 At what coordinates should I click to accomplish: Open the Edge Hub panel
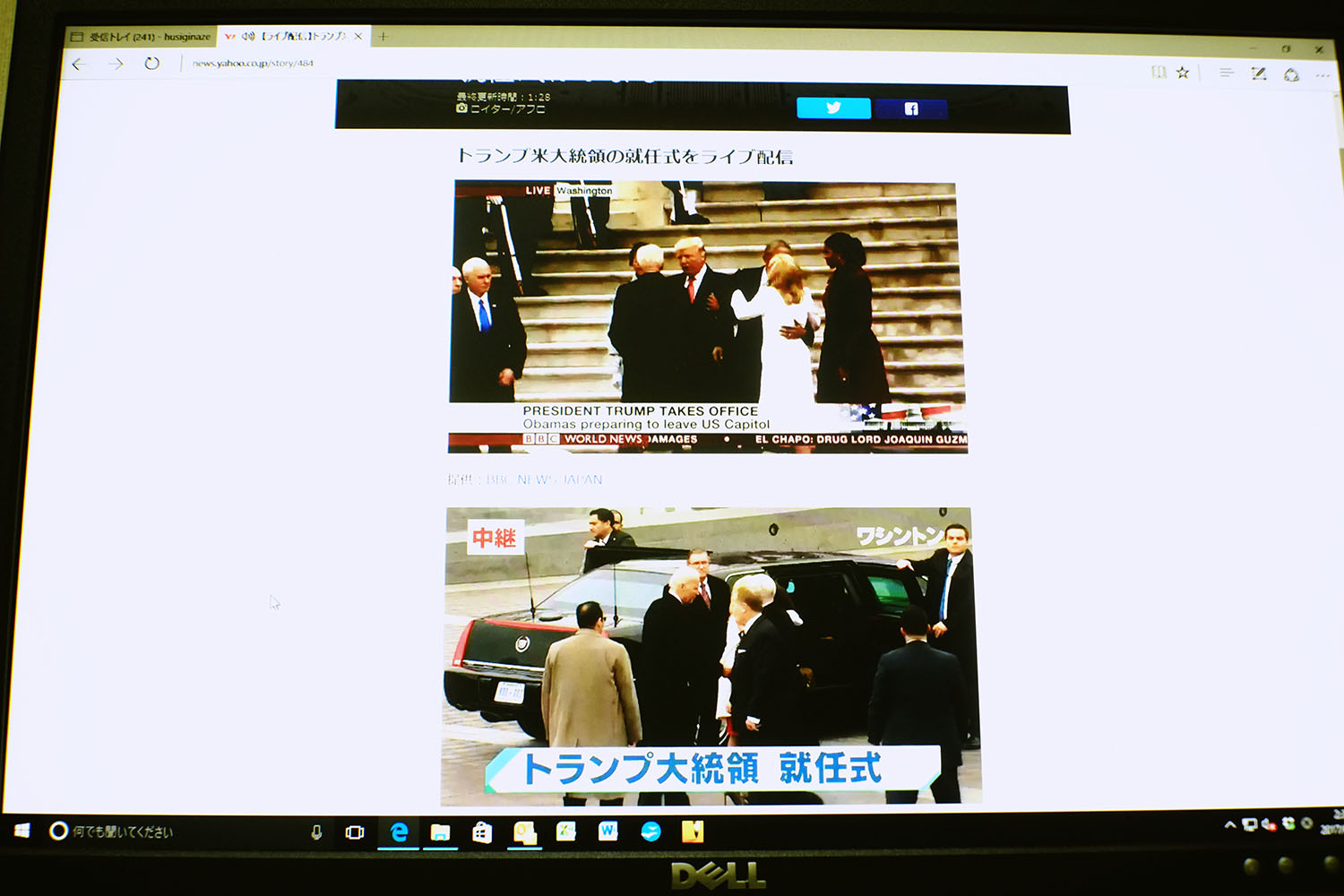(1226, 73)
